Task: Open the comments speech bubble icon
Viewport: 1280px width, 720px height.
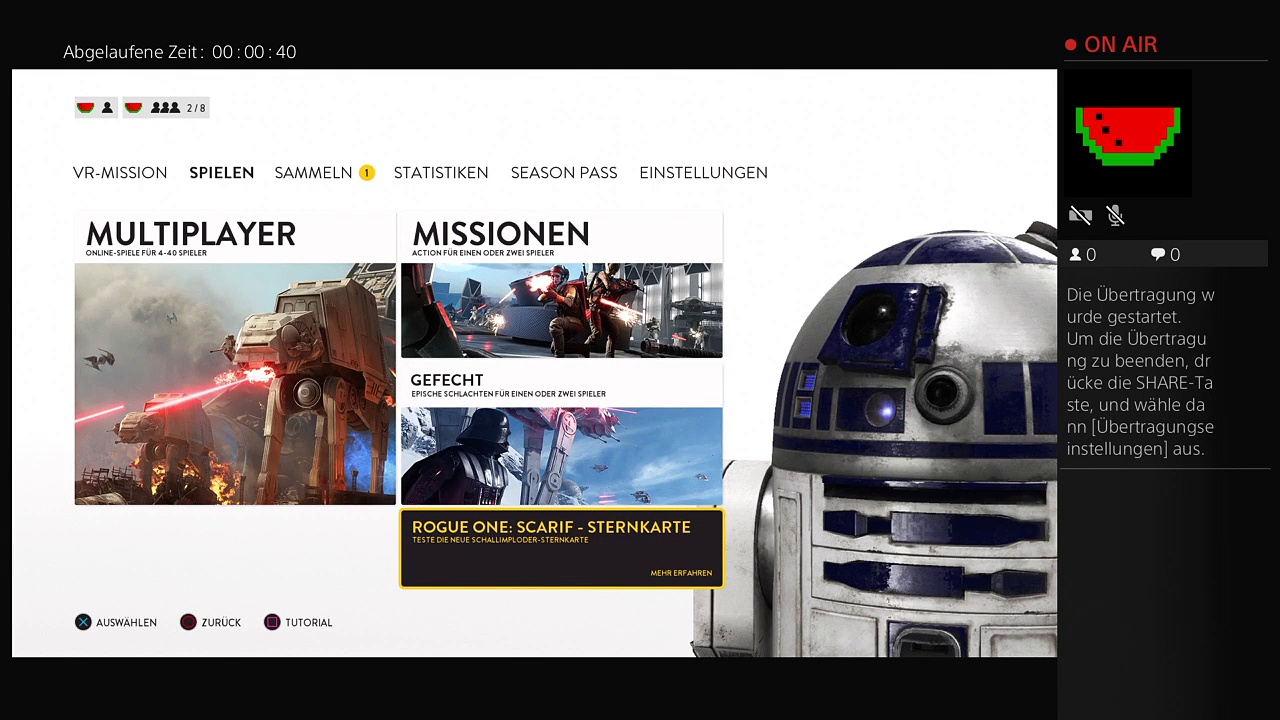Action: 1158,255
